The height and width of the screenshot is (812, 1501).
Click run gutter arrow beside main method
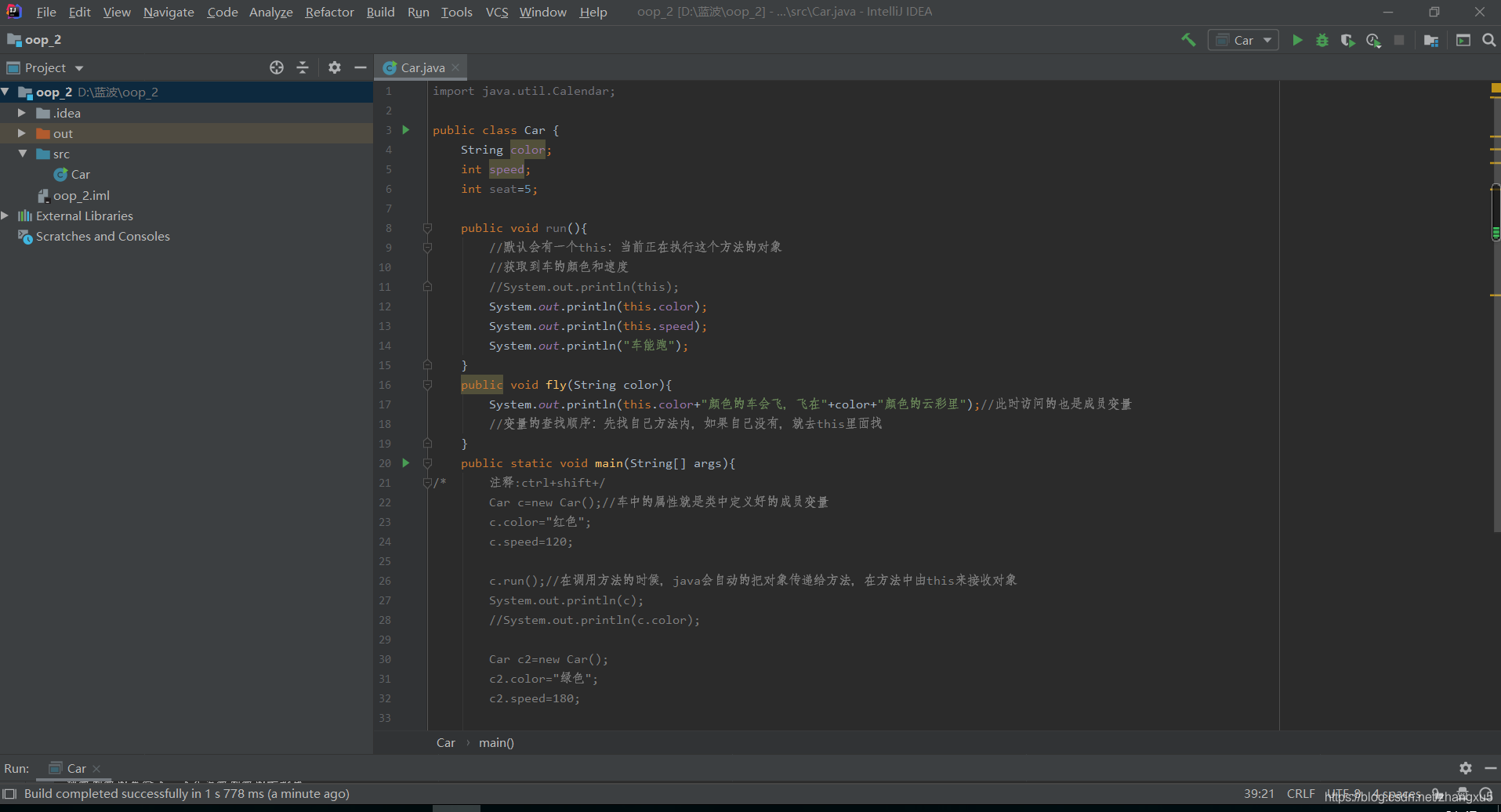(406, 463)
